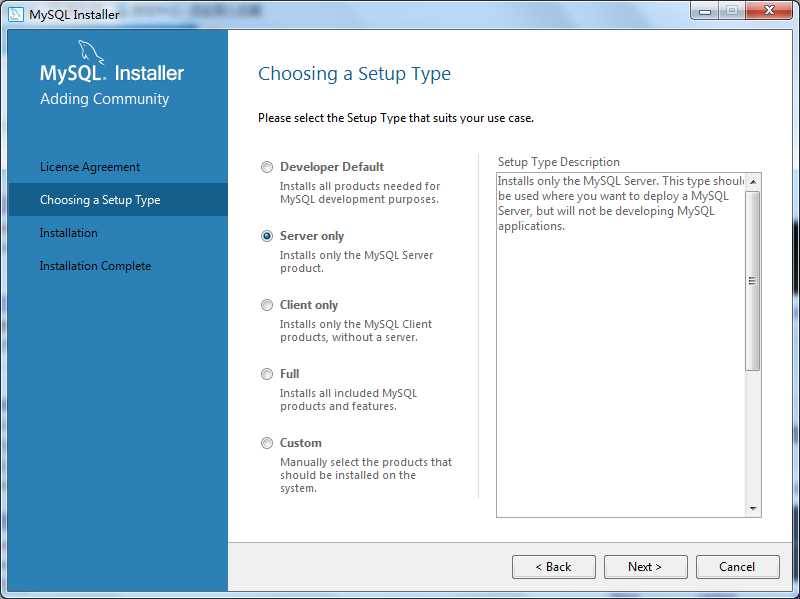Close the MySQL Installer window
This screenshot has height=599, width=800.
(x=769, y=11)
